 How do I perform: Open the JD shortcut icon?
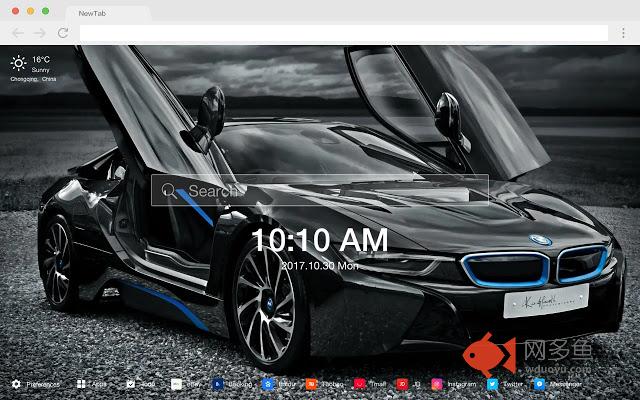(x=402, y=384)
